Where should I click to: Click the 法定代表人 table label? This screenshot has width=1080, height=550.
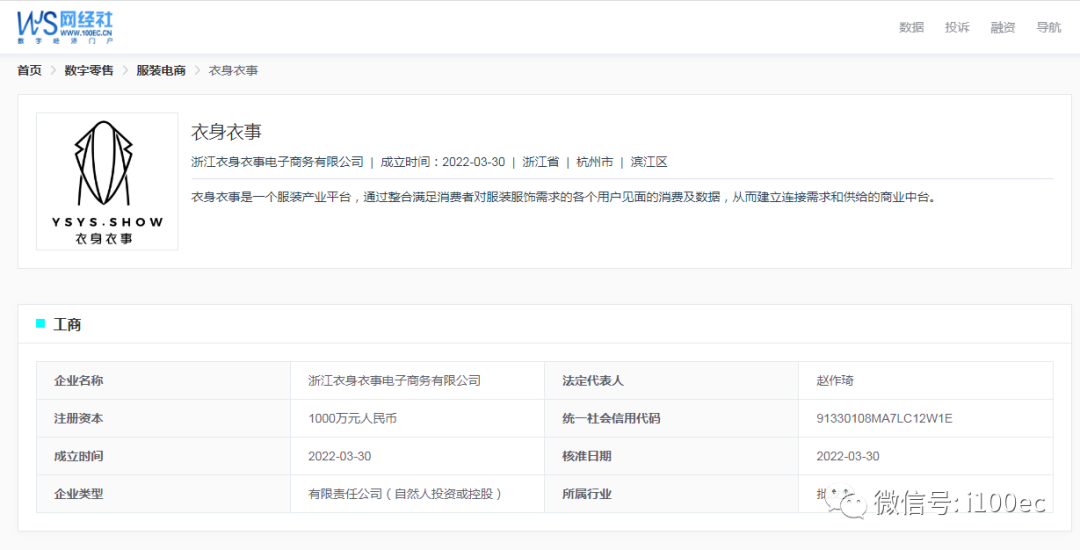click(593, 381)
